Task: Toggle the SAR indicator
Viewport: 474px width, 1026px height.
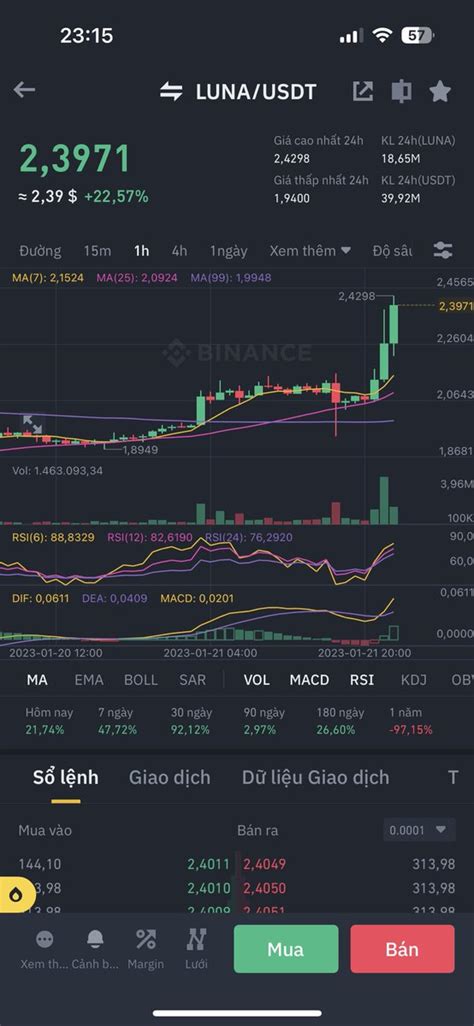Action: [193, 680]
